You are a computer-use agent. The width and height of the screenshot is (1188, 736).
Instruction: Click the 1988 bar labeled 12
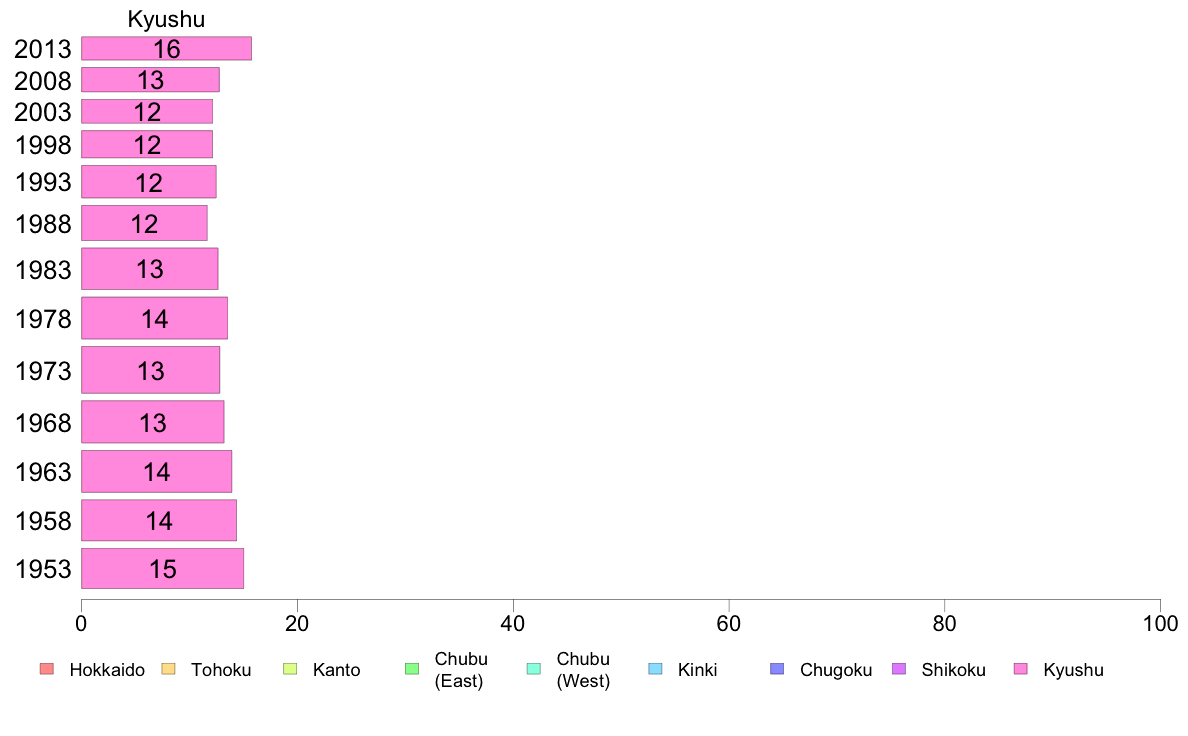145,224
